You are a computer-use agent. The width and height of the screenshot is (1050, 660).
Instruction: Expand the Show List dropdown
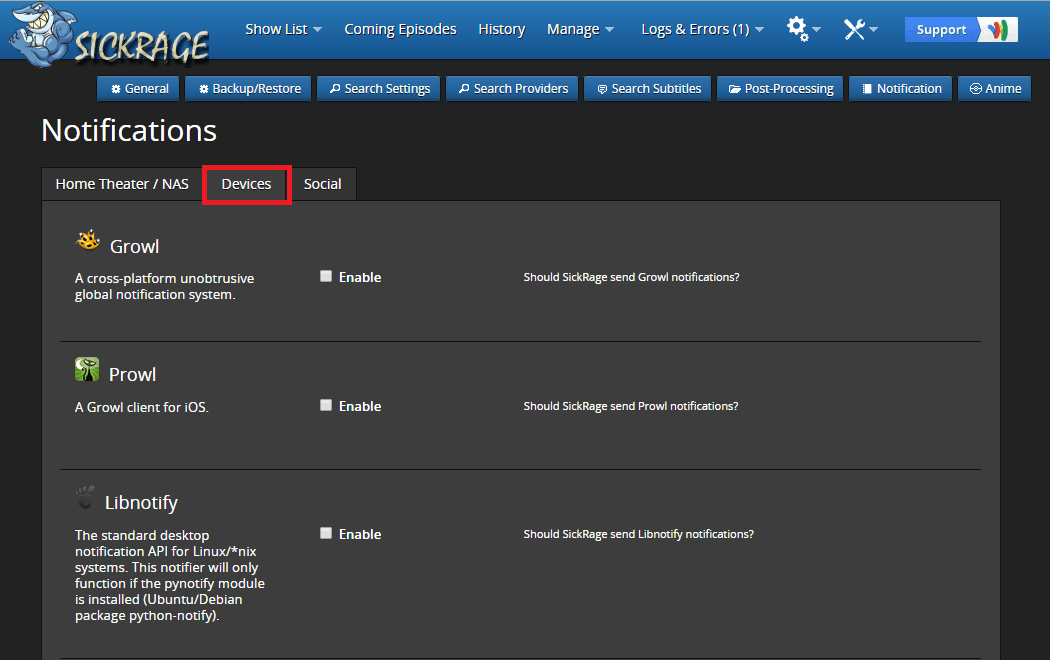(283, 29)
